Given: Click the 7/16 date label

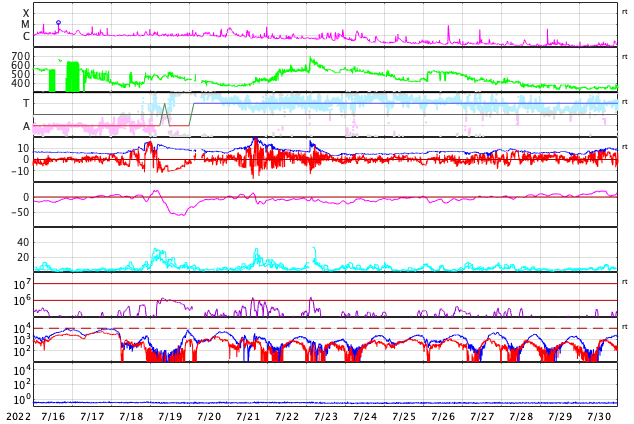Looking at the screenshot, I should [53, 416].
